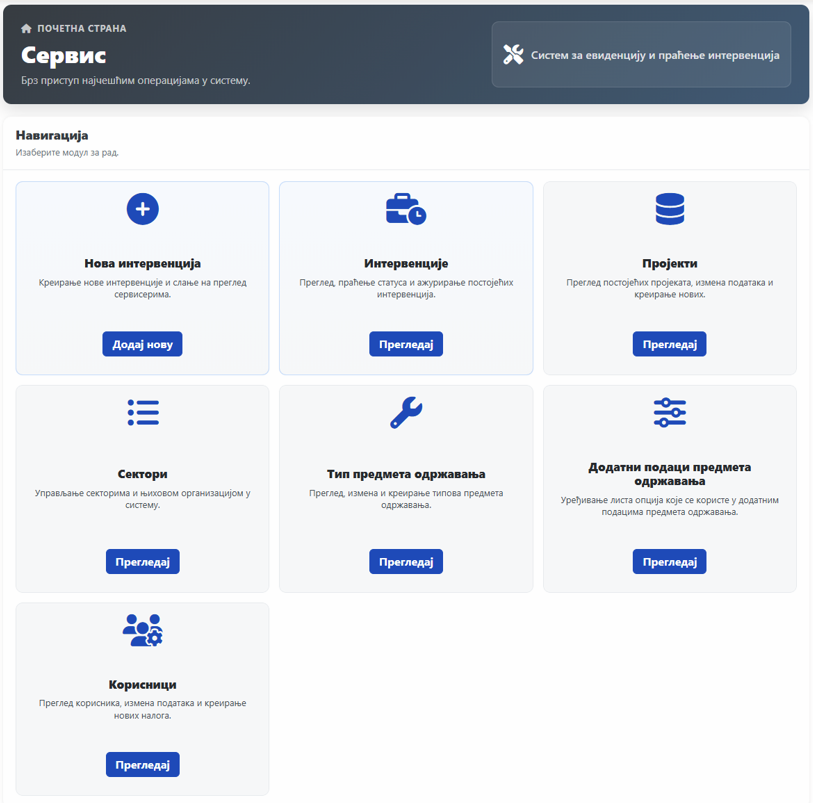This screenshot has width=813, height=803.
Task: Click the plus circle icon for Нова интервенција
Action: pyautogui.click(x=143, y=209)
